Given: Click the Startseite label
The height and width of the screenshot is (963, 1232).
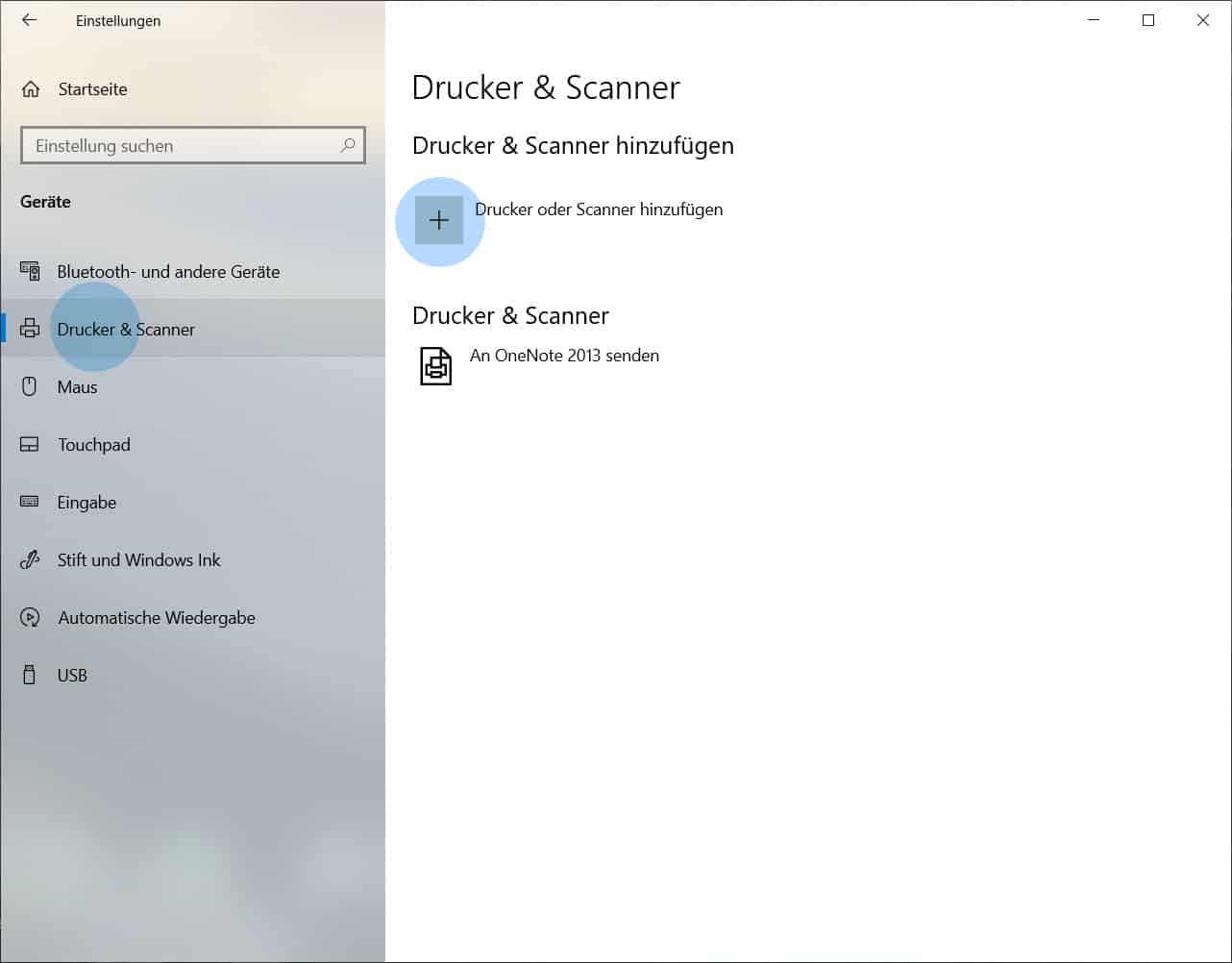Looking at the screenshot, I should [x=92, y=89].
